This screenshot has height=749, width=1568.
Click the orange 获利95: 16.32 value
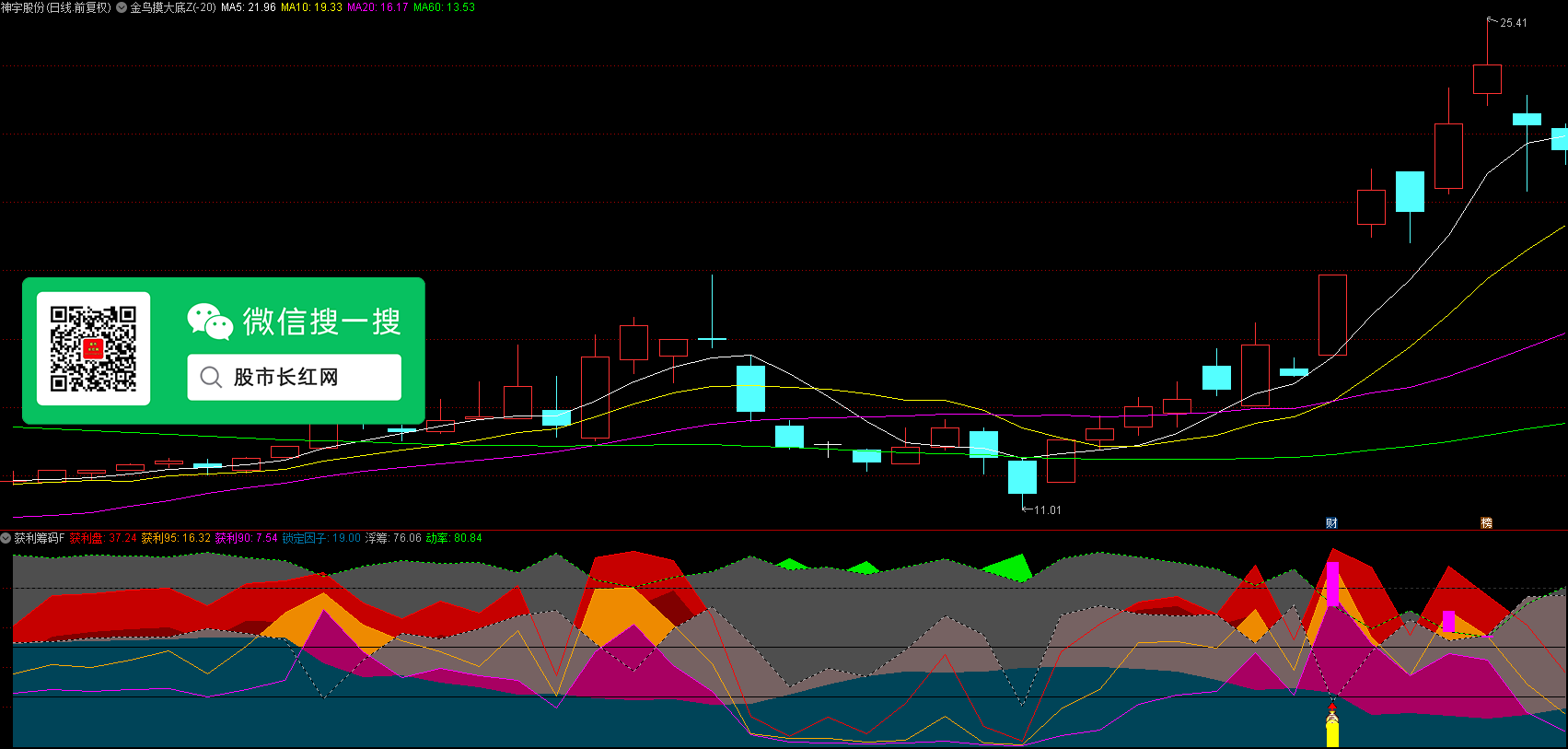176,538
